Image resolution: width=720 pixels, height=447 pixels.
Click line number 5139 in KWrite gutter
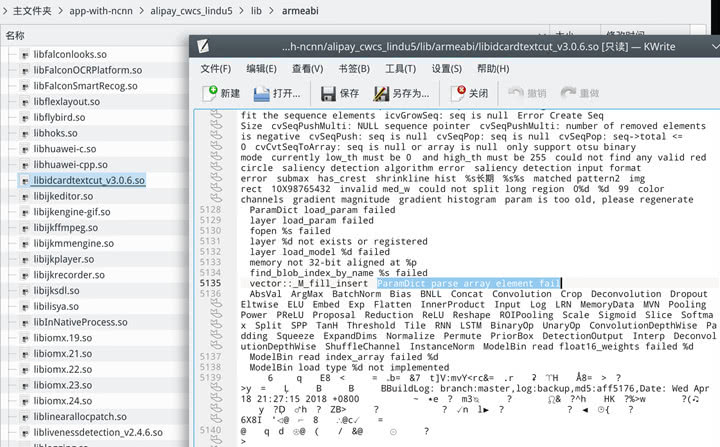[x=210, y=377]
